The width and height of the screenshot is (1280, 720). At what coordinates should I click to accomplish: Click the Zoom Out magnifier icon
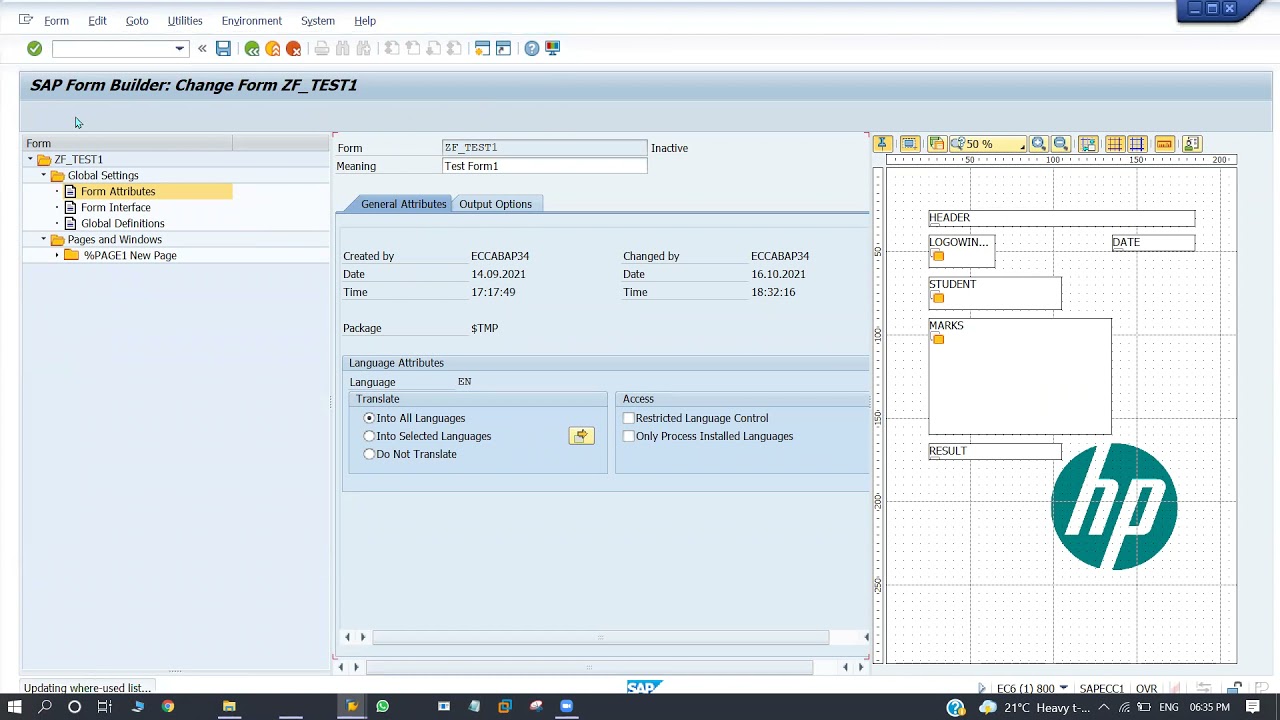[x=1061, y=144]
